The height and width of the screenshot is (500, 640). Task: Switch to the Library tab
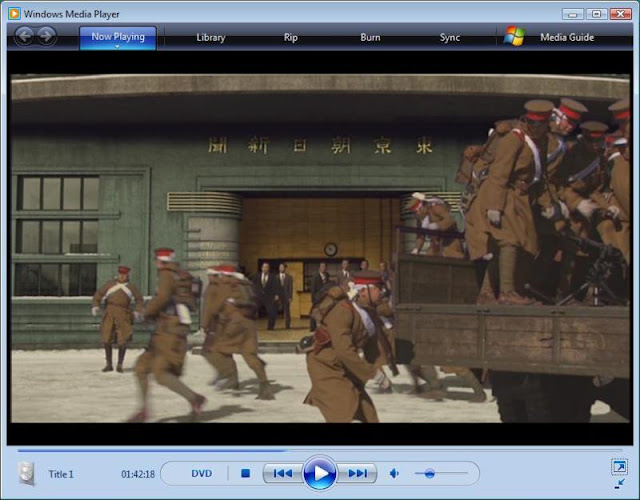pyautogui.click(x=211, y=38)
